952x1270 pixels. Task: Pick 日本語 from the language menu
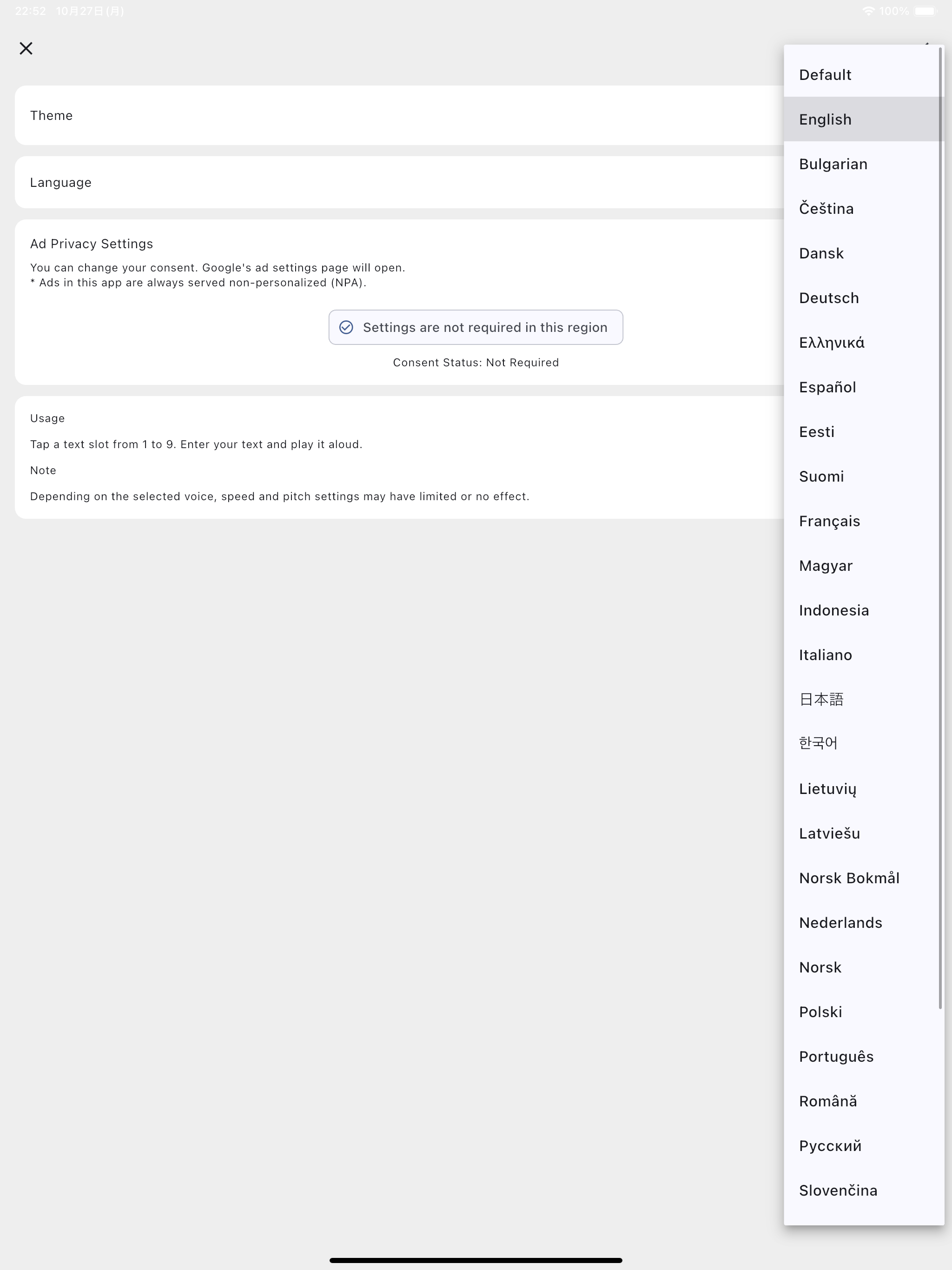click(x=864, y=699)
